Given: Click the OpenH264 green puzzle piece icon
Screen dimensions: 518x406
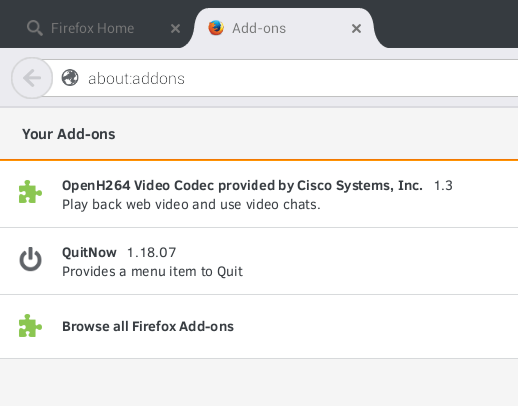Looking at the screenshot, I should pos(30,192).
